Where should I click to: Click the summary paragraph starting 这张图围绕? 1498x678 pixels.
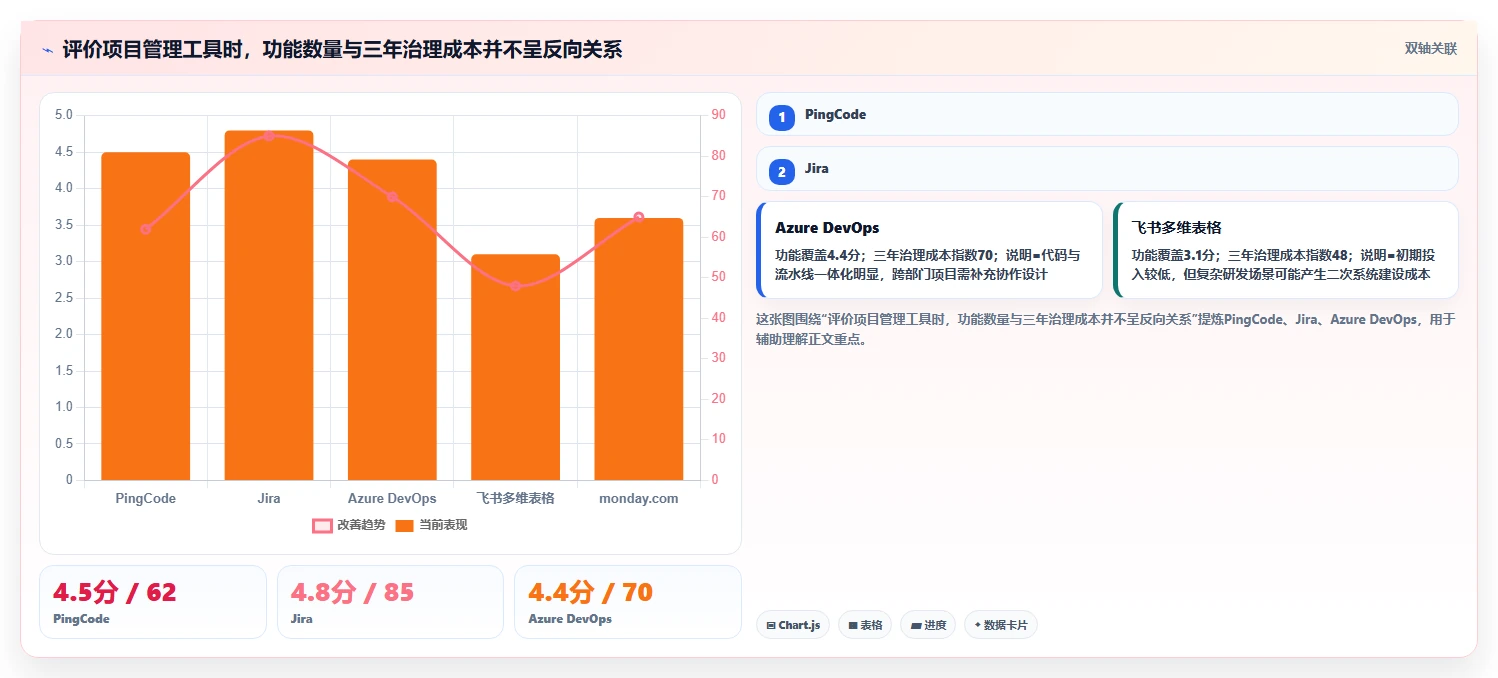1106,329
